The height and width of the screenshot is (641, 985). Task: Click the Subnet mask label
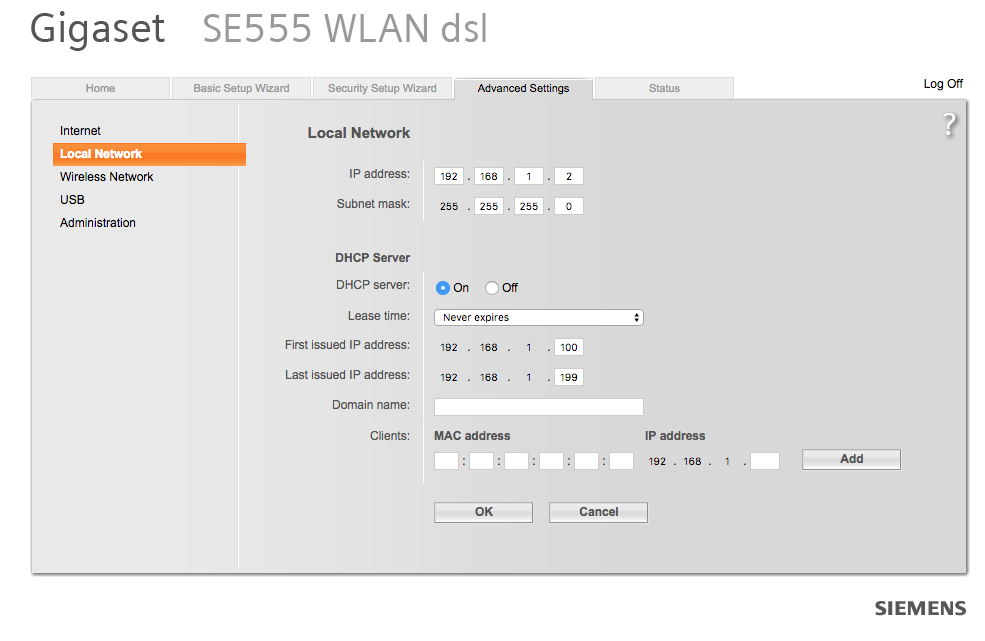(373, 204)
